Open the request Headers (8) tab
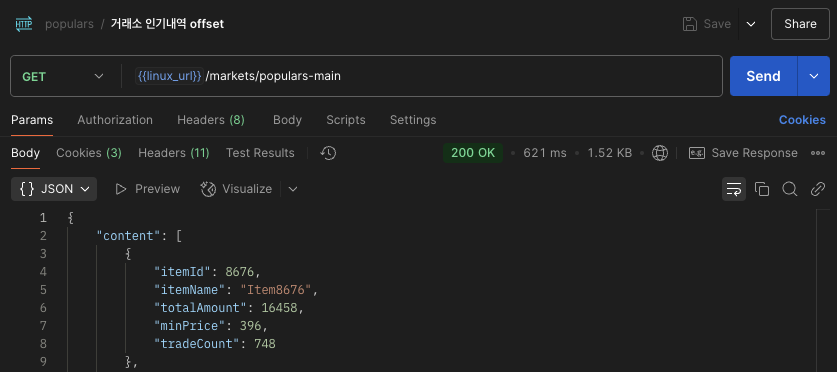The height and width of the screenshot is (372, 837). pos(211,120)
